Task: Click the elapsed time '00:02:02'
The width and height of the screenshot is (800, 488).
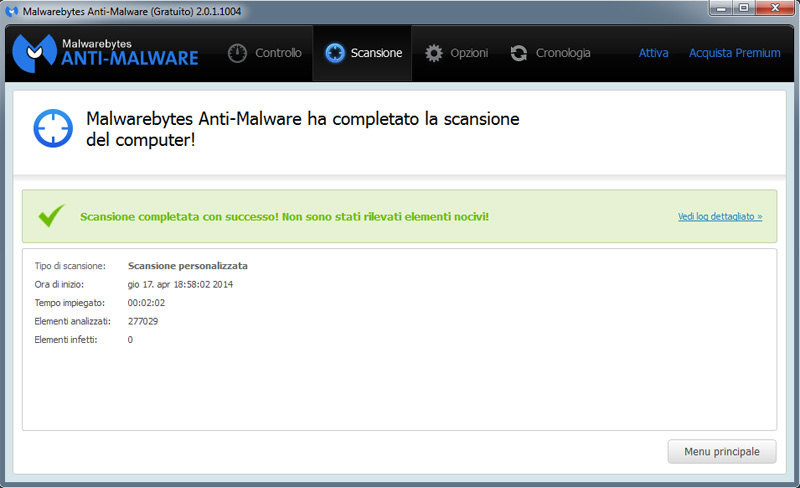Action: point(146,303)
